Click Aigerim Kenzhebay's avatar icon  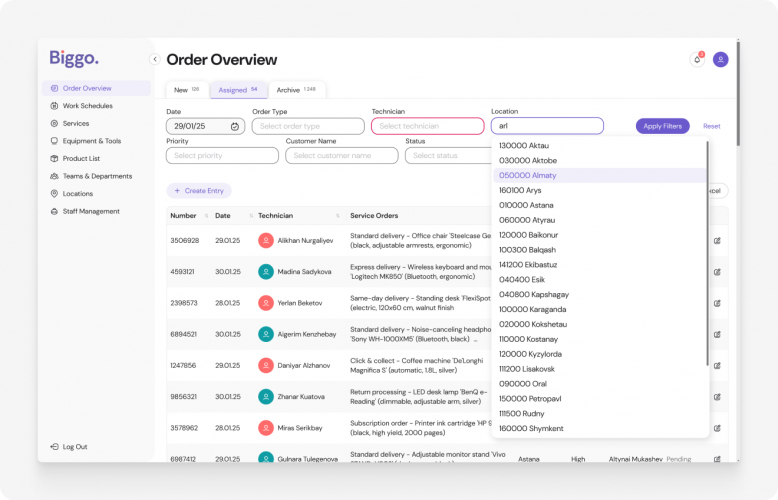[266, 334]
